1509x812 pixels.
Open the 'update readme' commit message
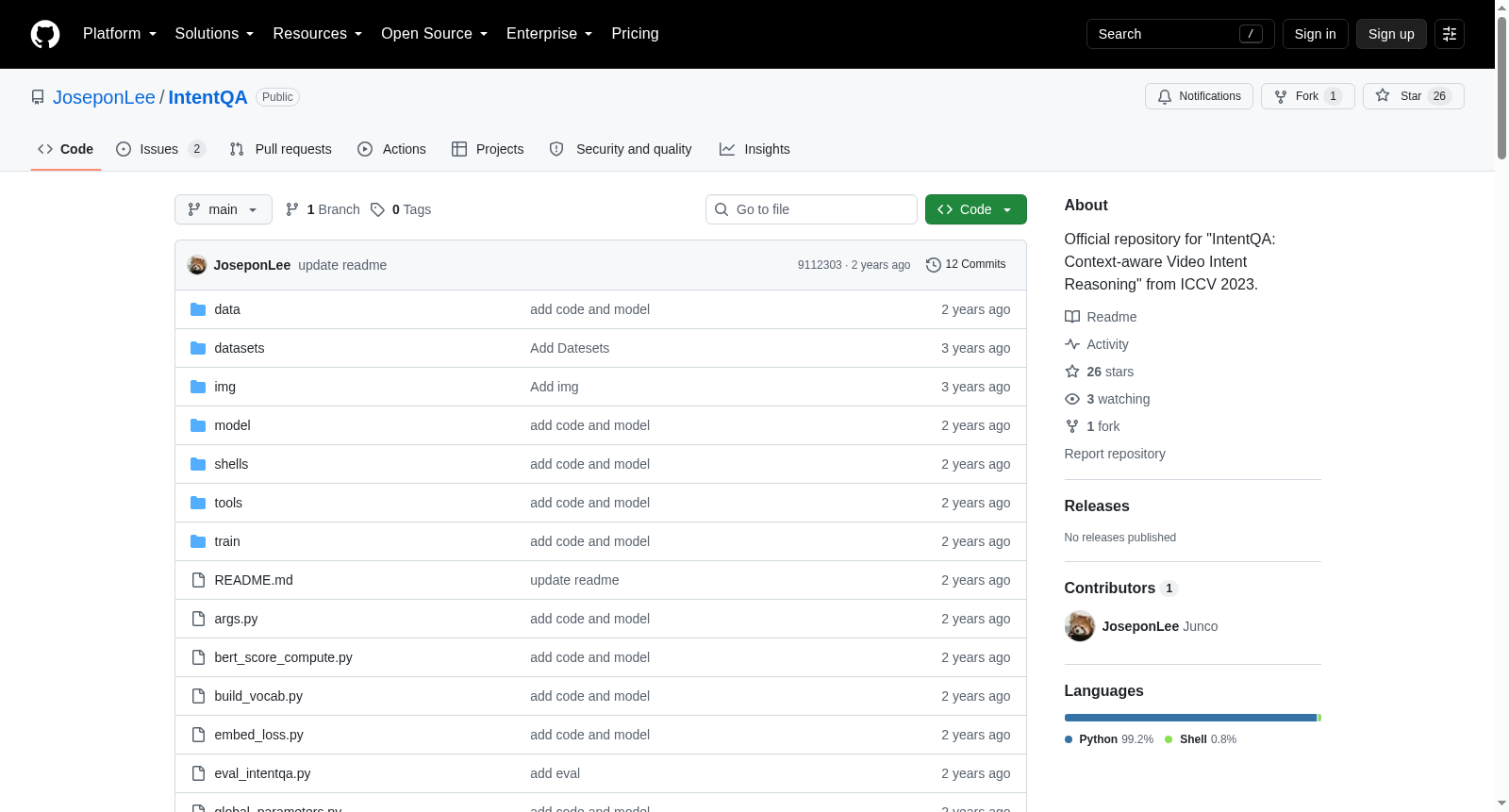(342, 265)
